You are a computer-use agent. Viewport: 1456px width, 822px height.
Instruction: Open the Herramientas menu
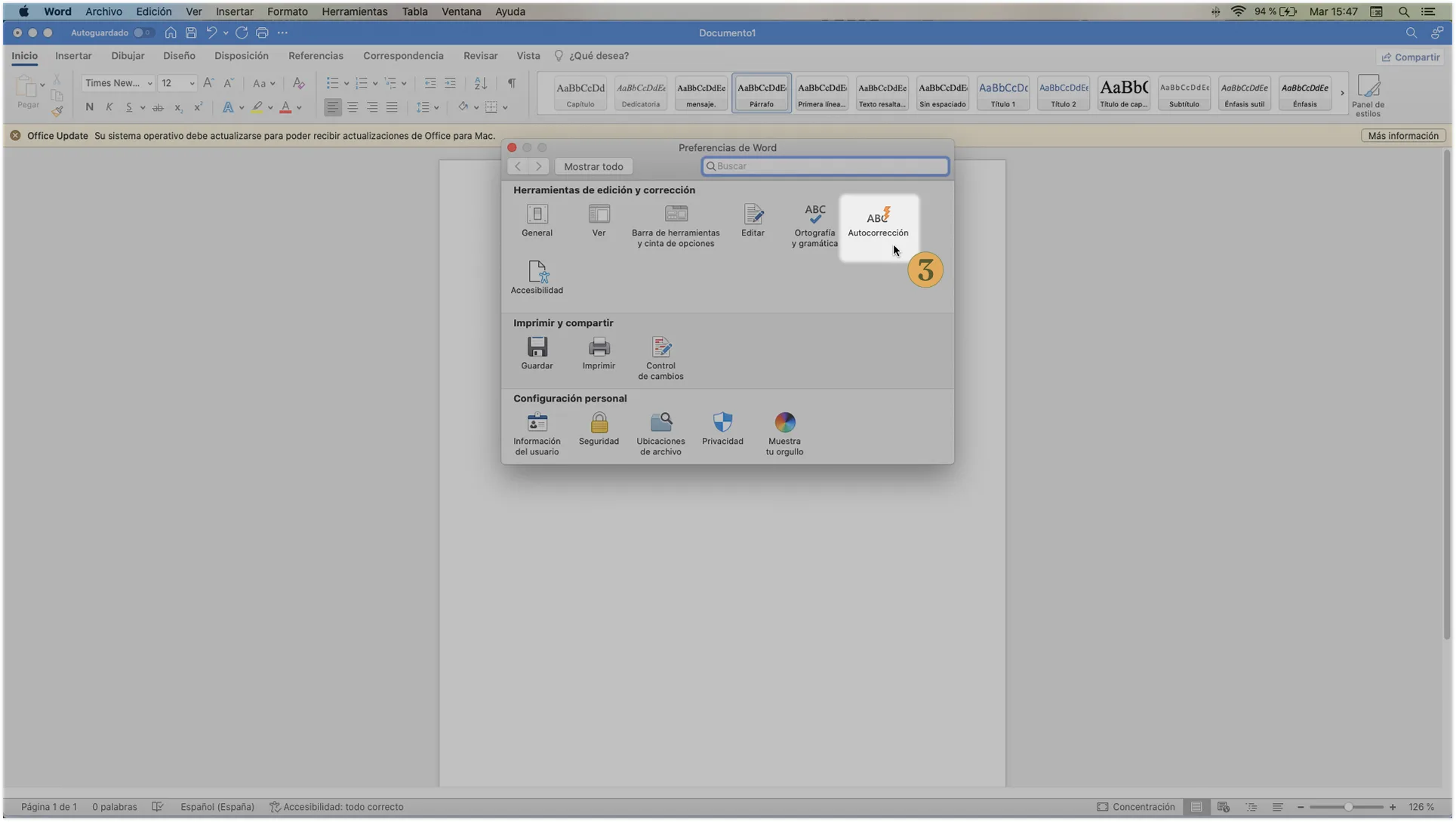355,11
